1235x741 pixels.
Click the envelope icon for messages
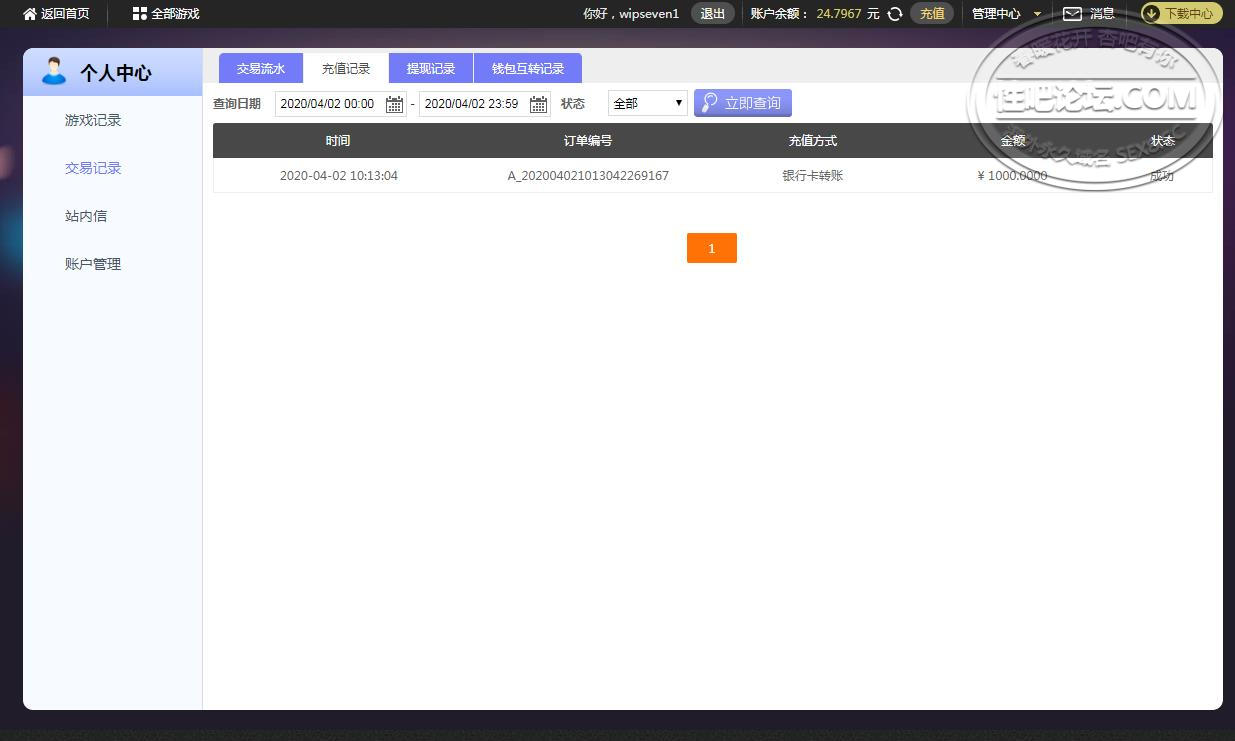(x=1072, y=14)
